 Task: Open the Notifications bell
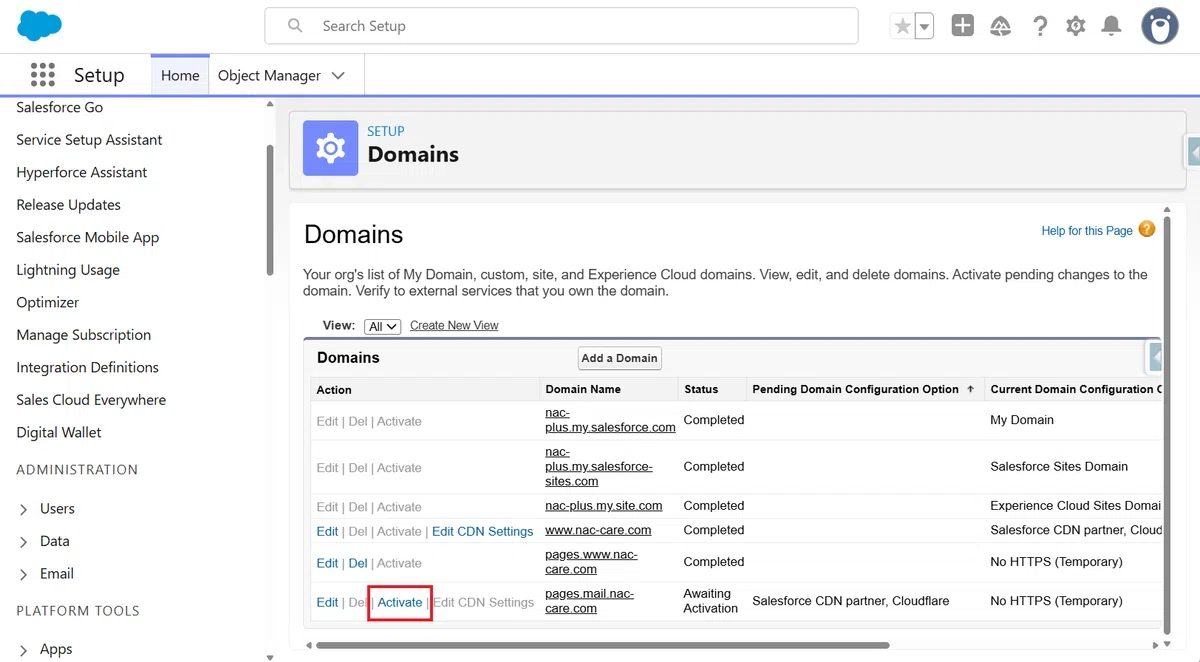click(x=1111, y=26)
